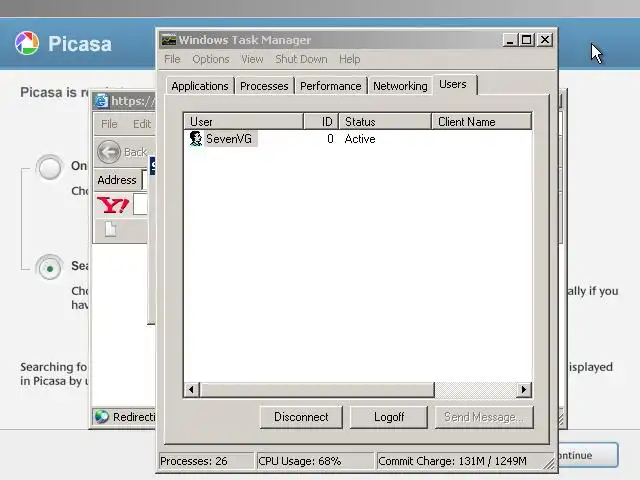
Task: Open the File menu in the browser window
Action: [x=109, y=124]
